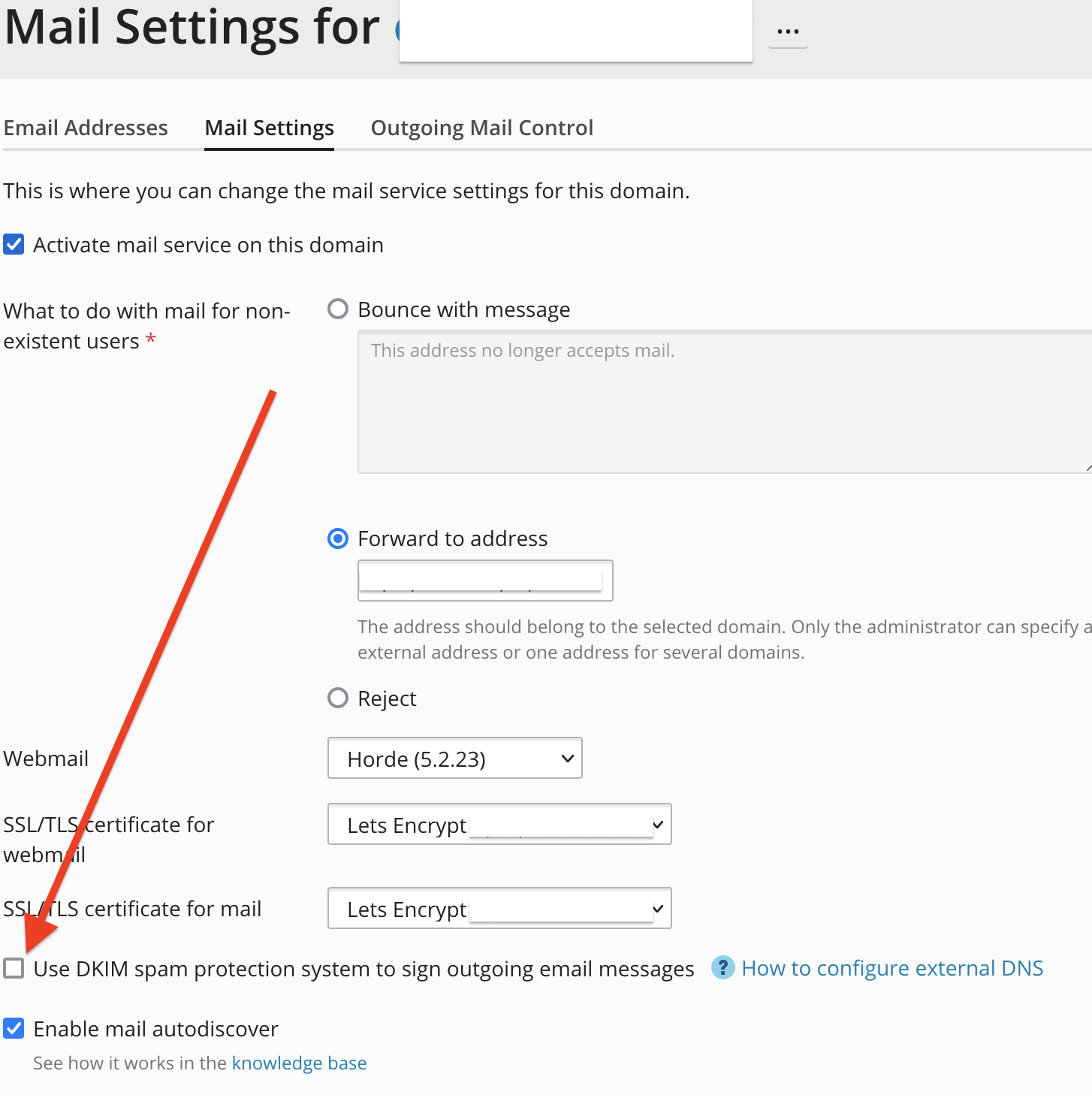Switch to the Email Addresses tab
The image size is (1092, 1095).
(x=86, y=128)
